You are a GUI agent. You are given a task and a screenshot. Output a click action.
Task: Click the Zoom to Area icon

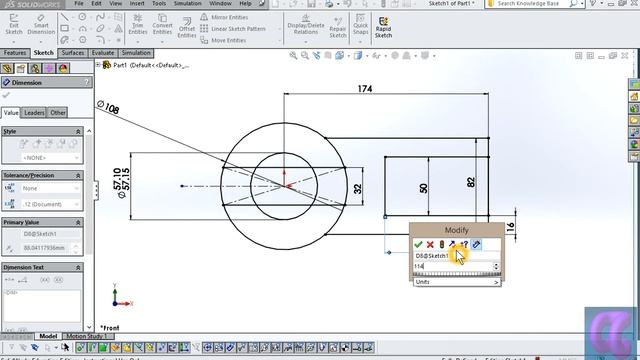304,56
